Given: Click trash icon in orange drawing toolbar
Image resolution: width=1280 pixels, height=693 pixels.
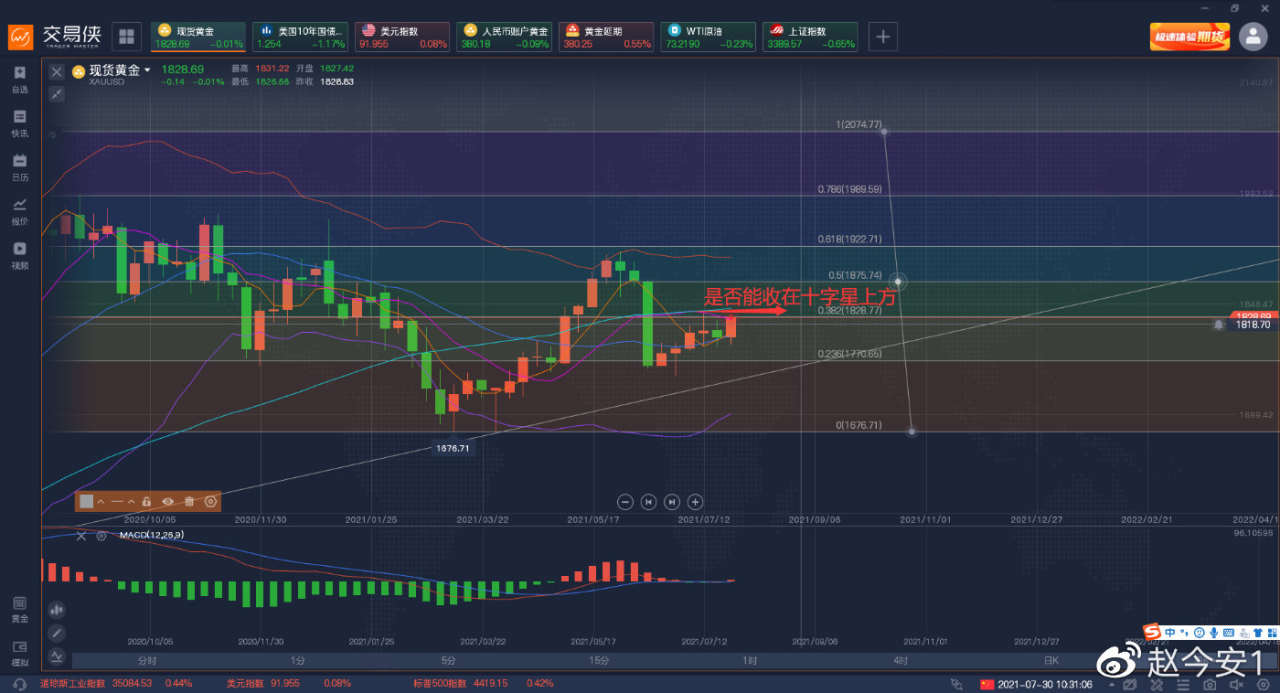Looking at the screenshot, I should tap(189, 501).
